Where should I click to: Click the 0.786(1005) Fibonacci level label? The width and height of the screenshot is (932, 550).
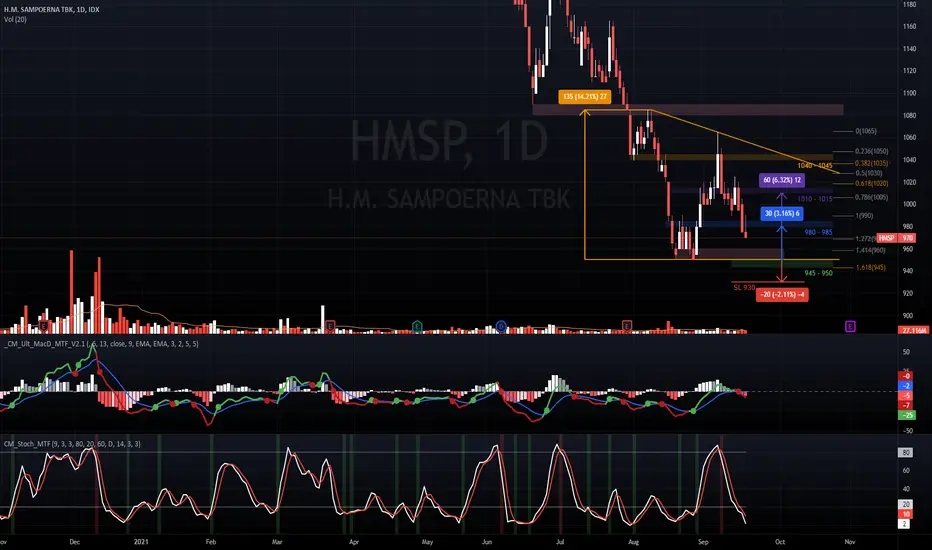[871, 197]
